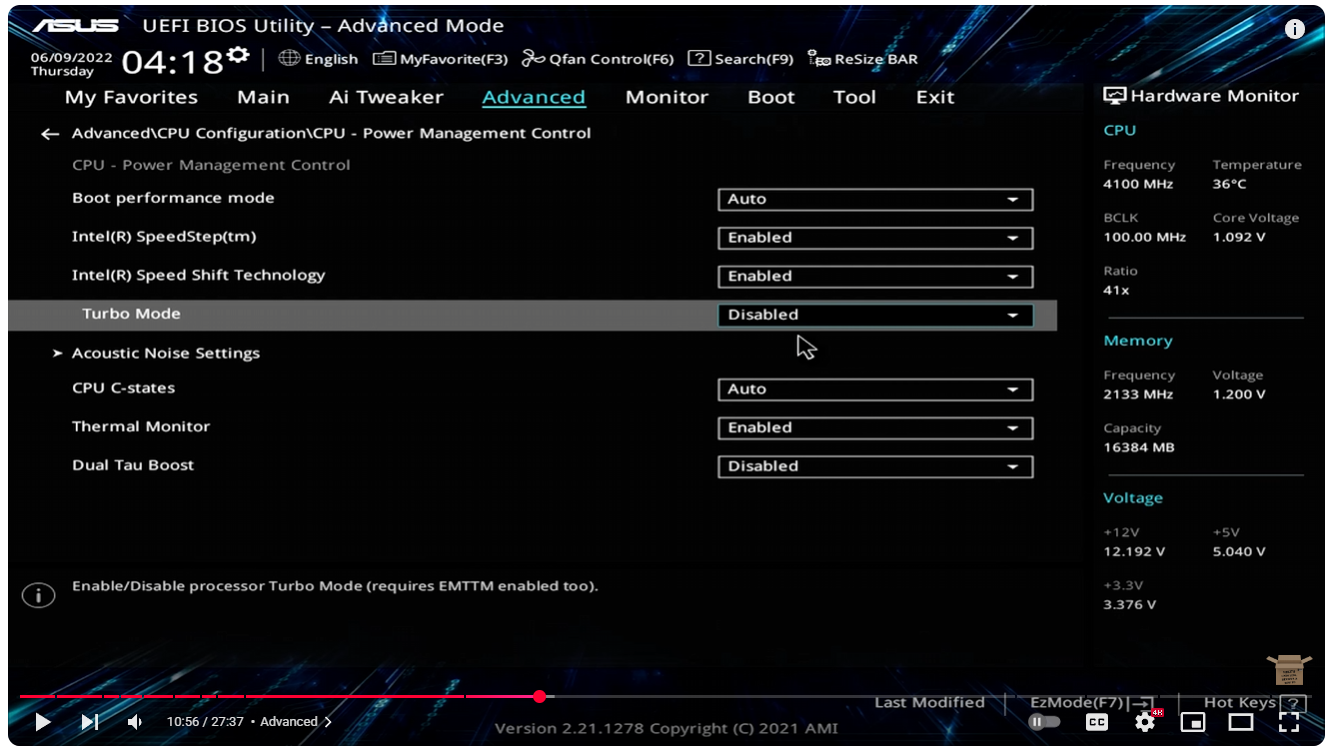Click the Hardware Monitor screen icon
The image size is (1337, 756).
pyautogui.click(x=1114, y=96)
